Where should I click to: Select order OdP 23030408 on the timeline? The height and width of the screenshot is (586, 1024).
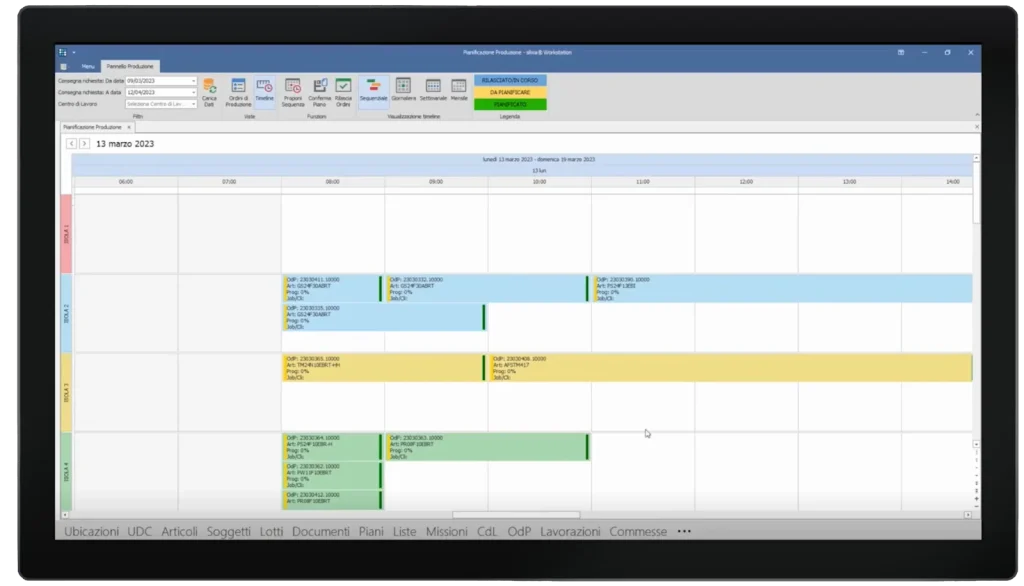click(731, 368)
